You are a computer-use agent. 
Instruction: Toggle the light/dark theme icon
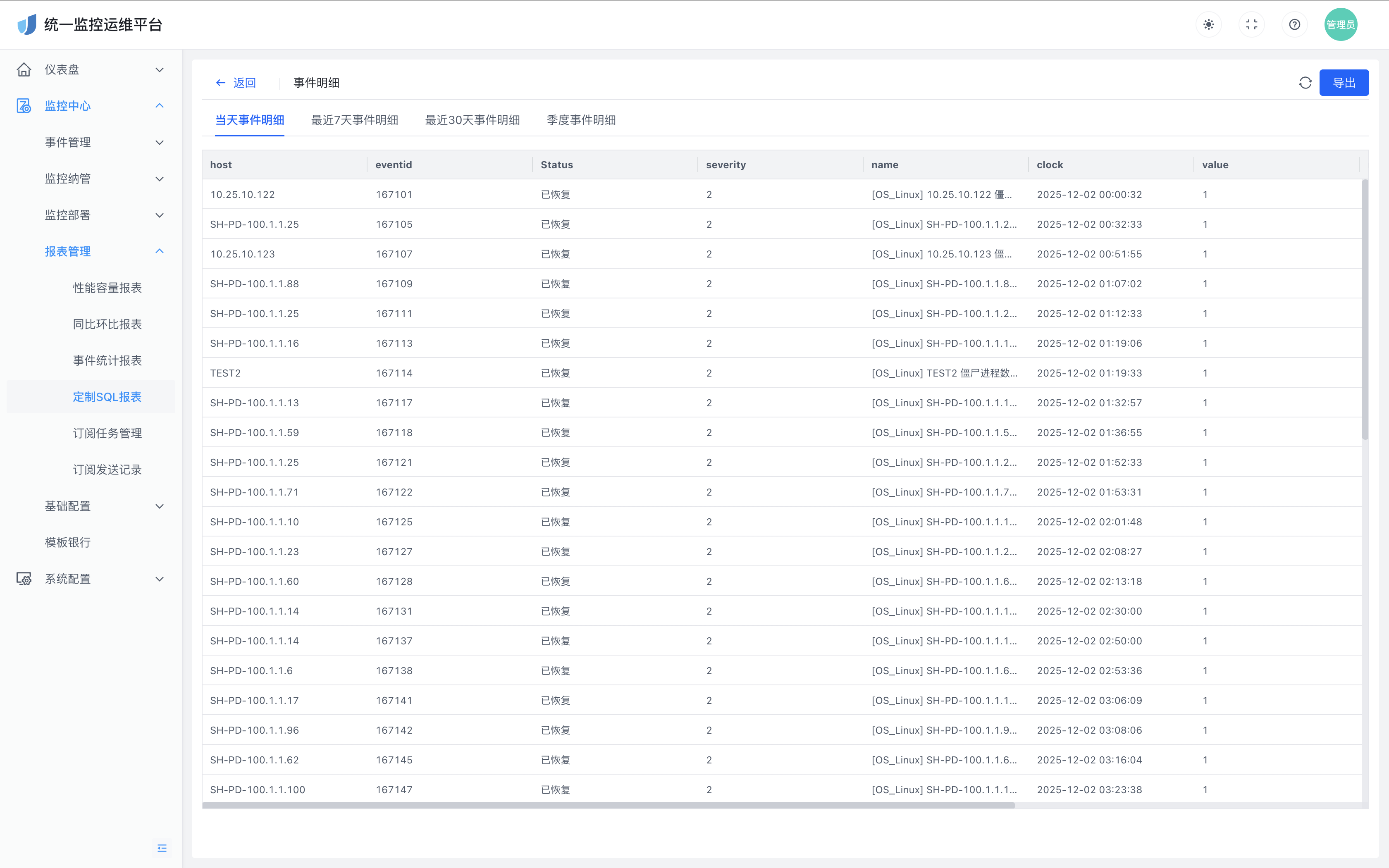[x=1208, y=25]
